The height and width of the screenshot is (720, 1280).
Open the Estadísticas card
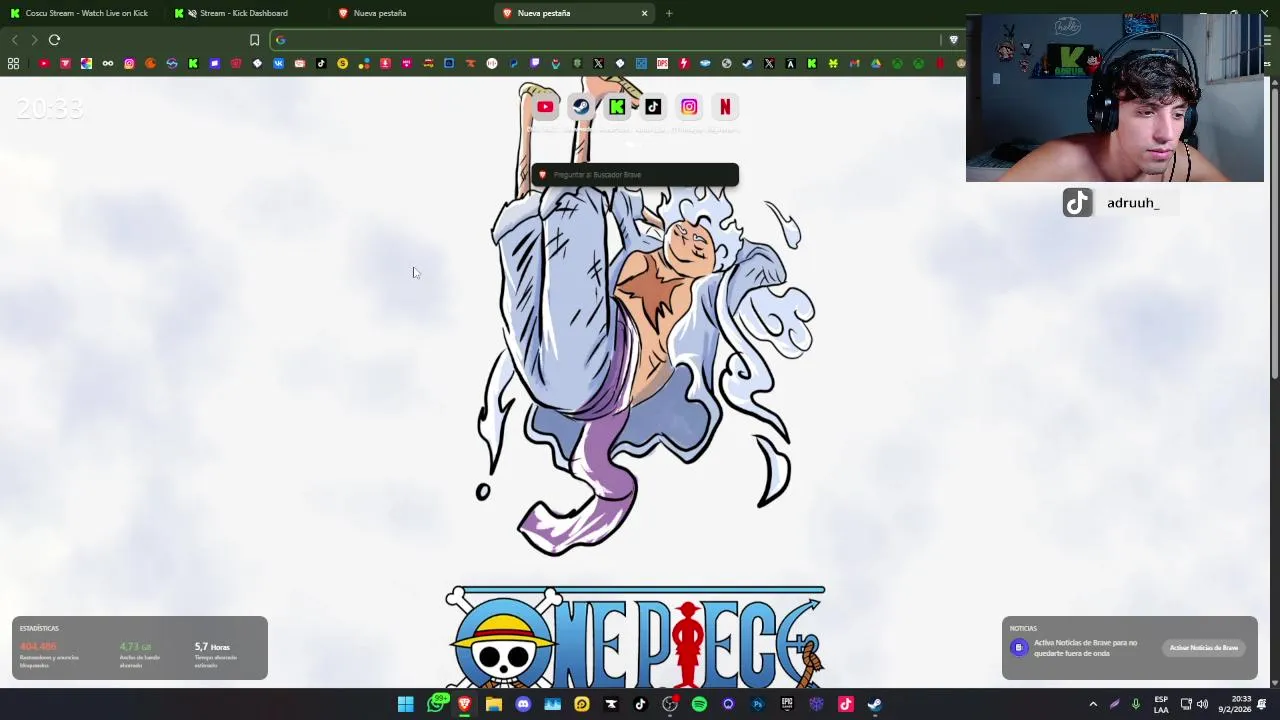pos(140,648)
